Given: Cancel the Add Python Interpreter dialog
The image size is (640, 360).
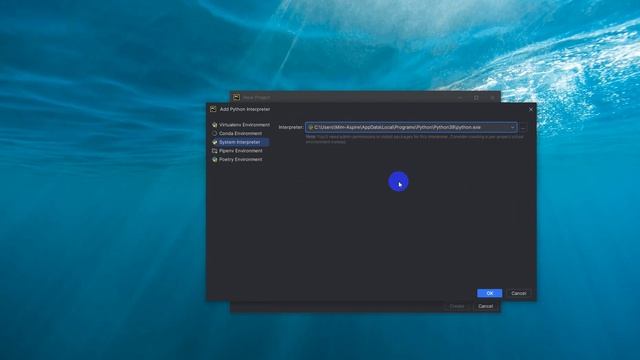Looking at the screenshot, I should click(x=518, y=293).
